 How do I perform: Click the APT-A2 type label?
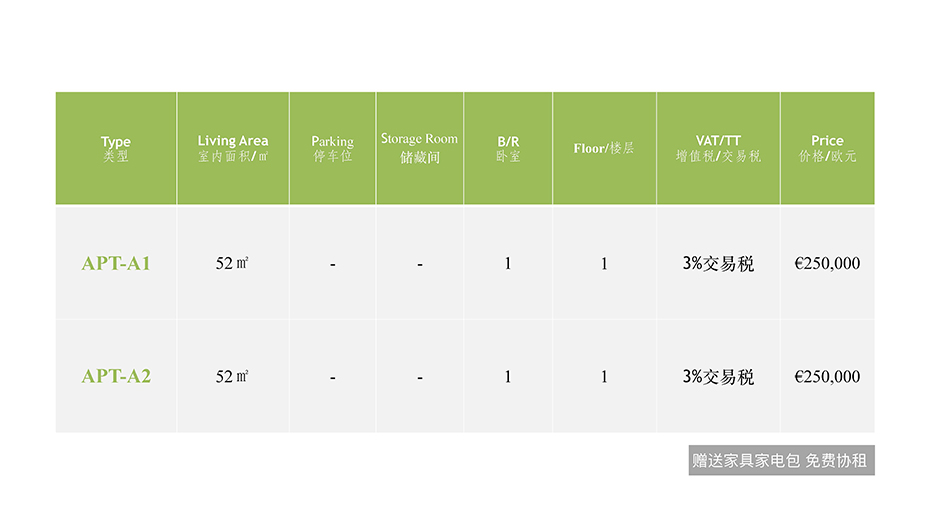point(116,376)
